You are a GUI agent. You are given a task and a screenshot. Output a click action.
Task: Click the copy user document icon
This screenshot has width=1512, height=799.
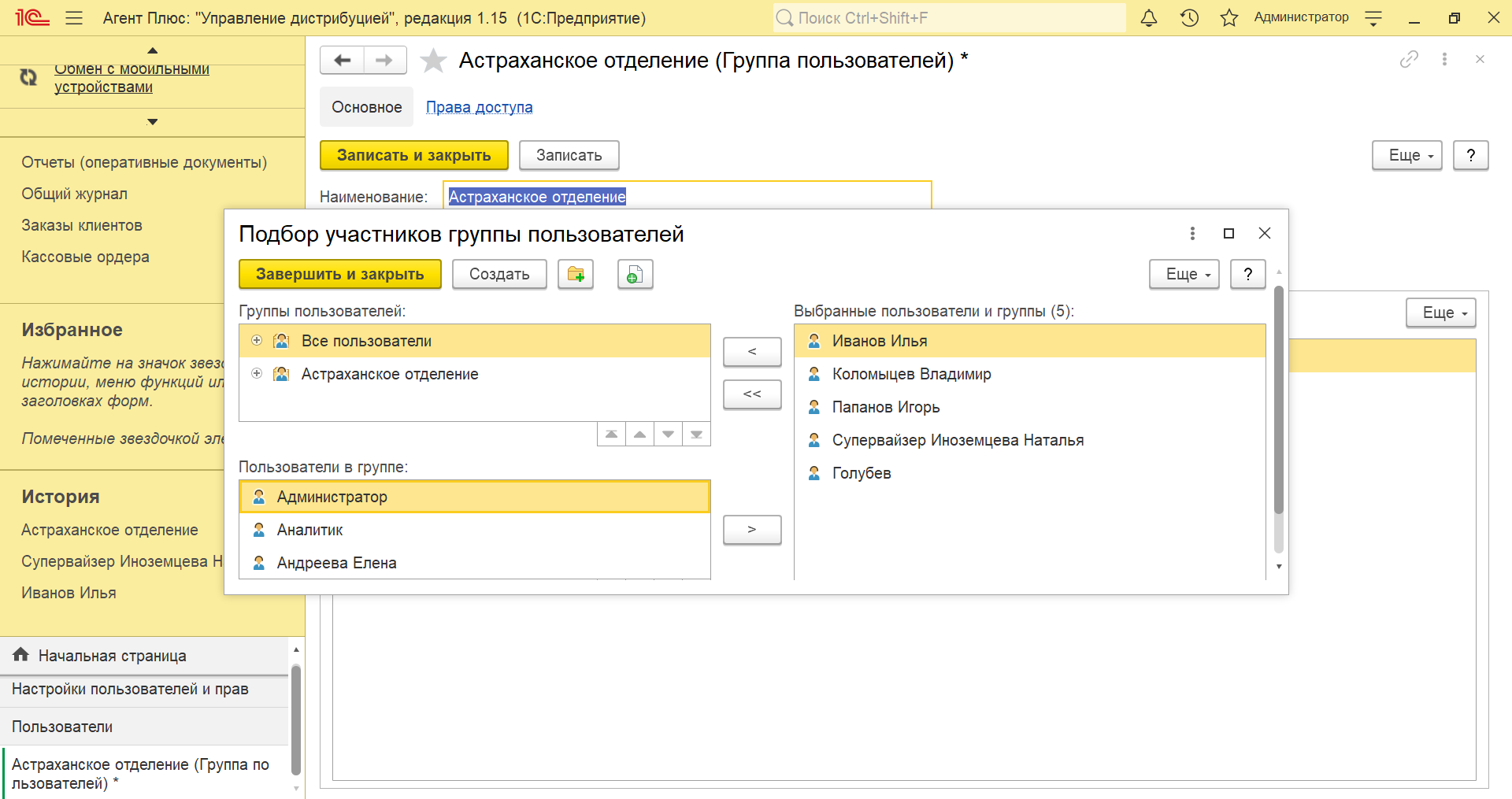(x=635, y=274)
